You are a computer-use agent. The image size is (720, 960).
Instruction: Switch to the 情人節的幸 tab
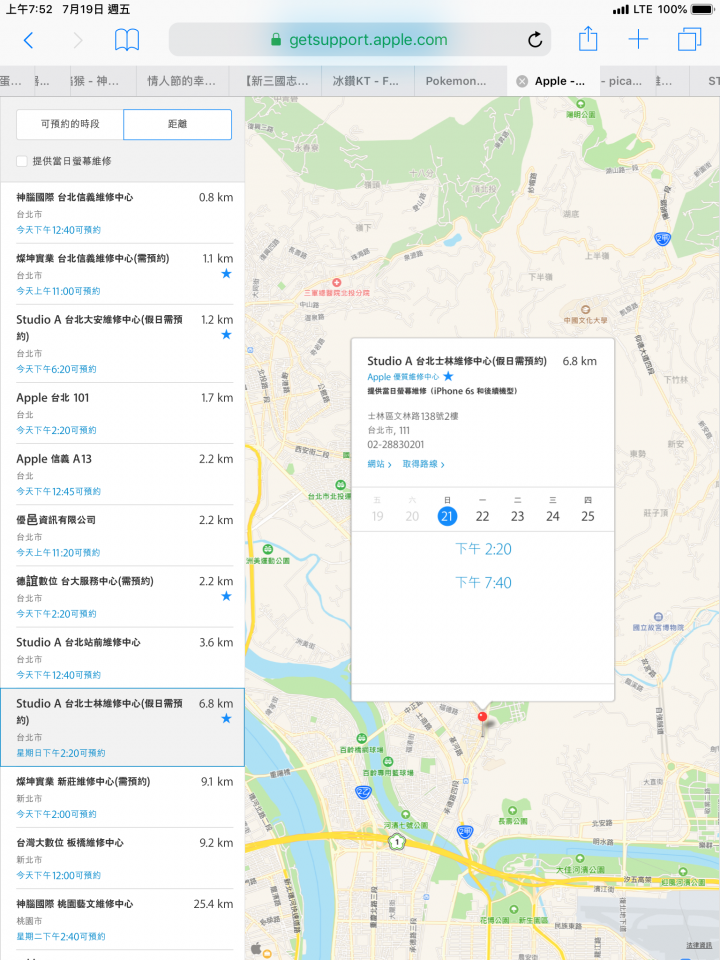(x=182, y=81)
